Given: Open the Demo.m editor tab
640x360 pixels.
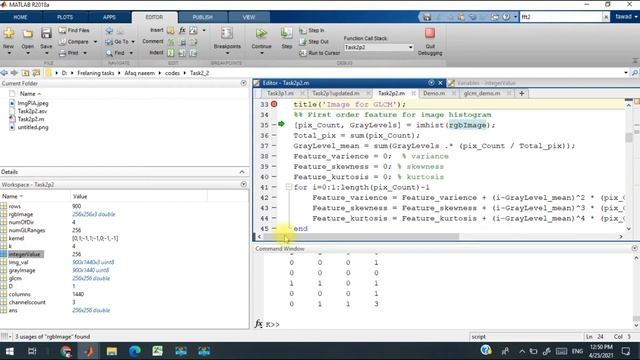Looking at the screenshot, I should click(434, 93).
